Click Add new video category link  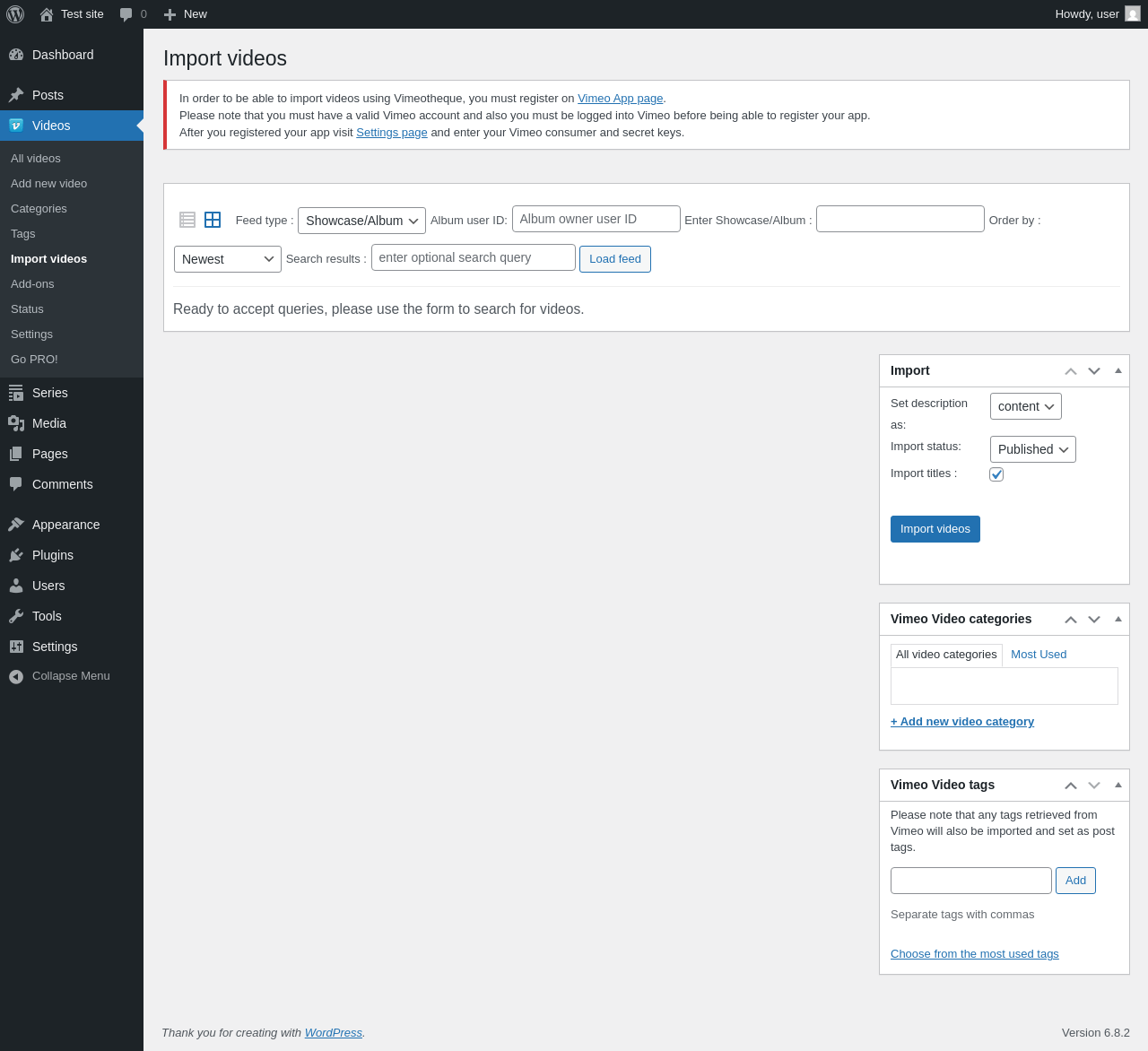962,722
